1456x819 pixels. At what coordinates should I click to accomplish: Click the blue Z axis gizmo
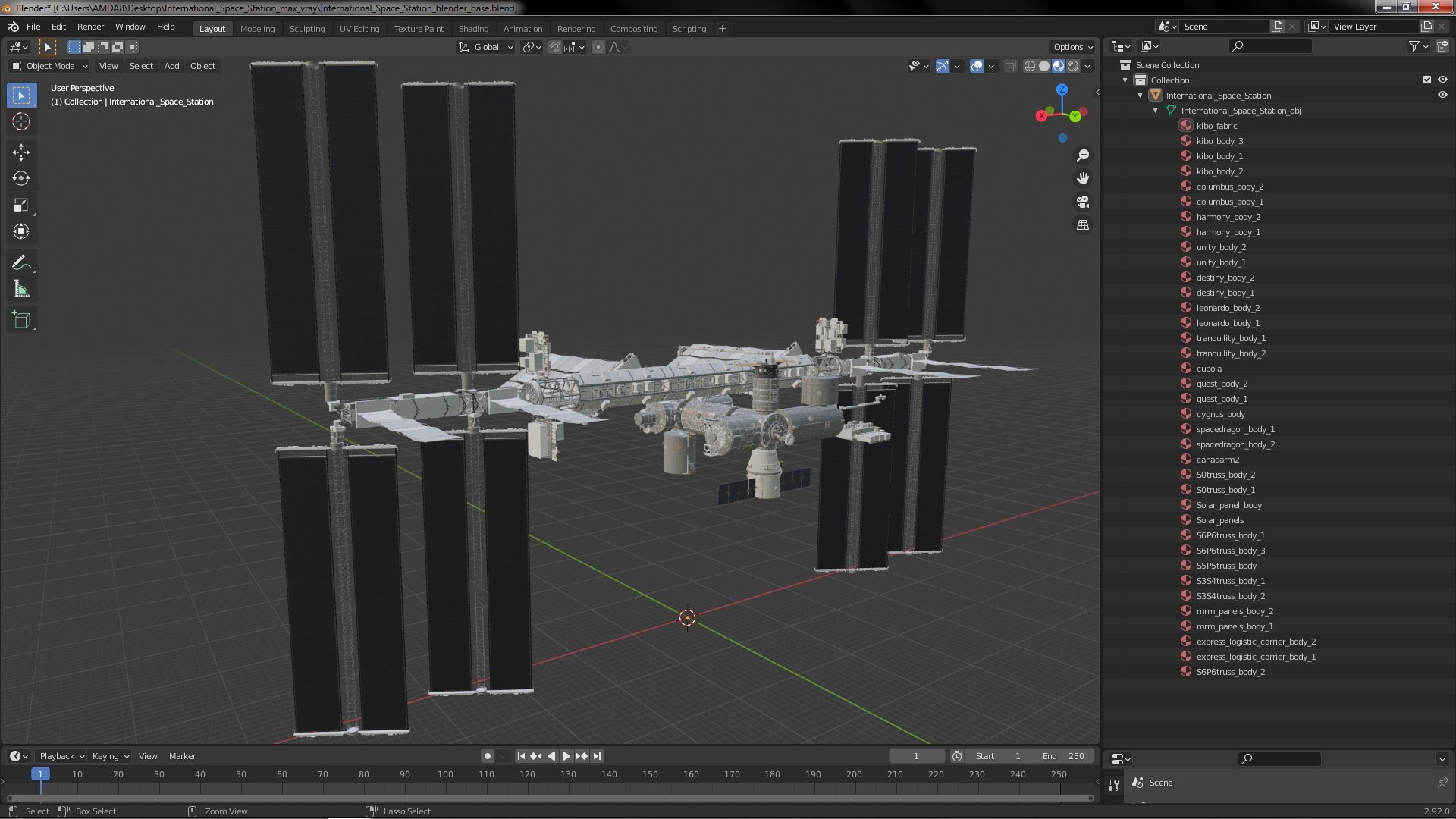tap(1062, 89)
